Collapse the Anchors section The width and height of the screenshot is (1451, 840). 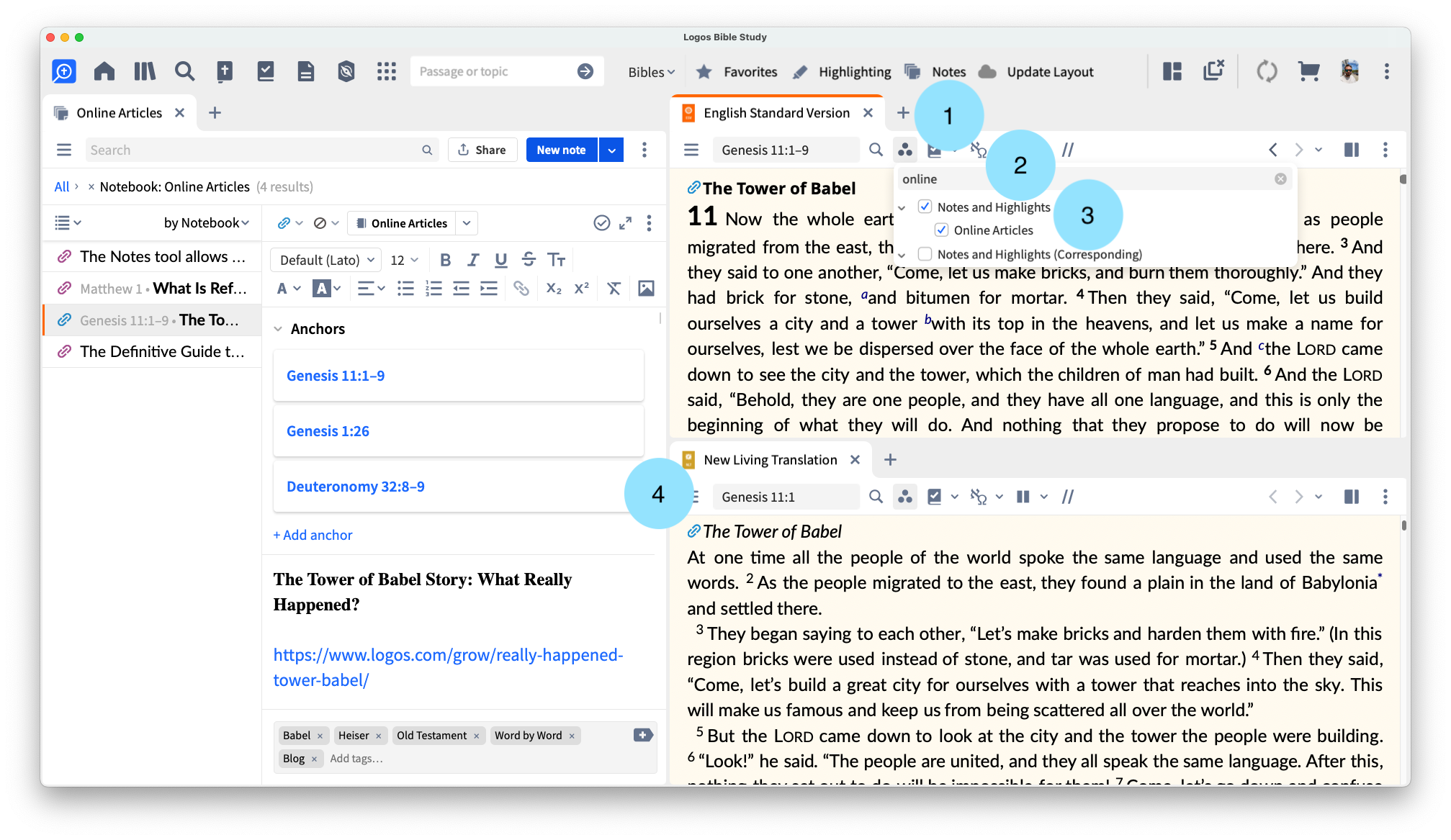pyautogui.click(x=278, y=329)
